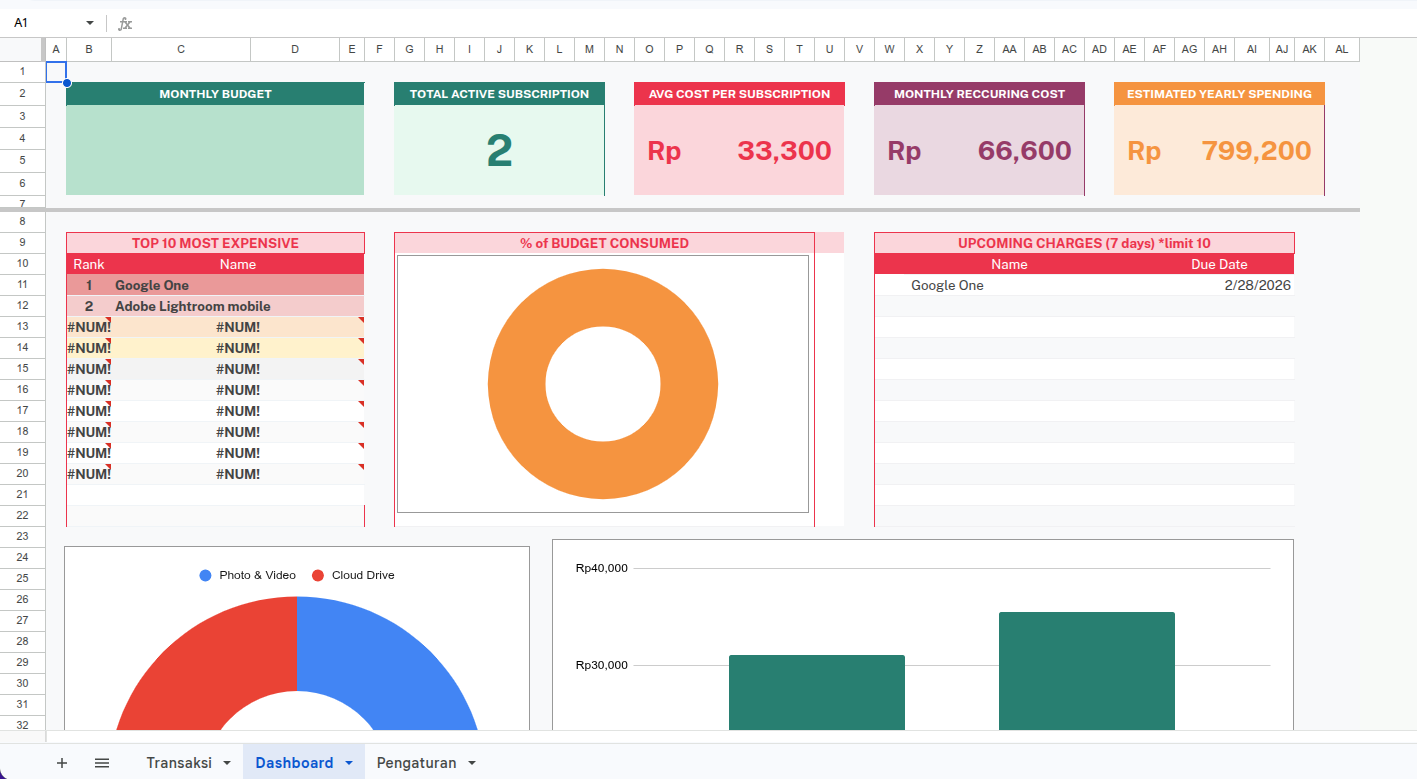This screenshot has height=779, width=1417.
Task: Select the Adobe Lightroom mobile cell
Action: point(193,306)
